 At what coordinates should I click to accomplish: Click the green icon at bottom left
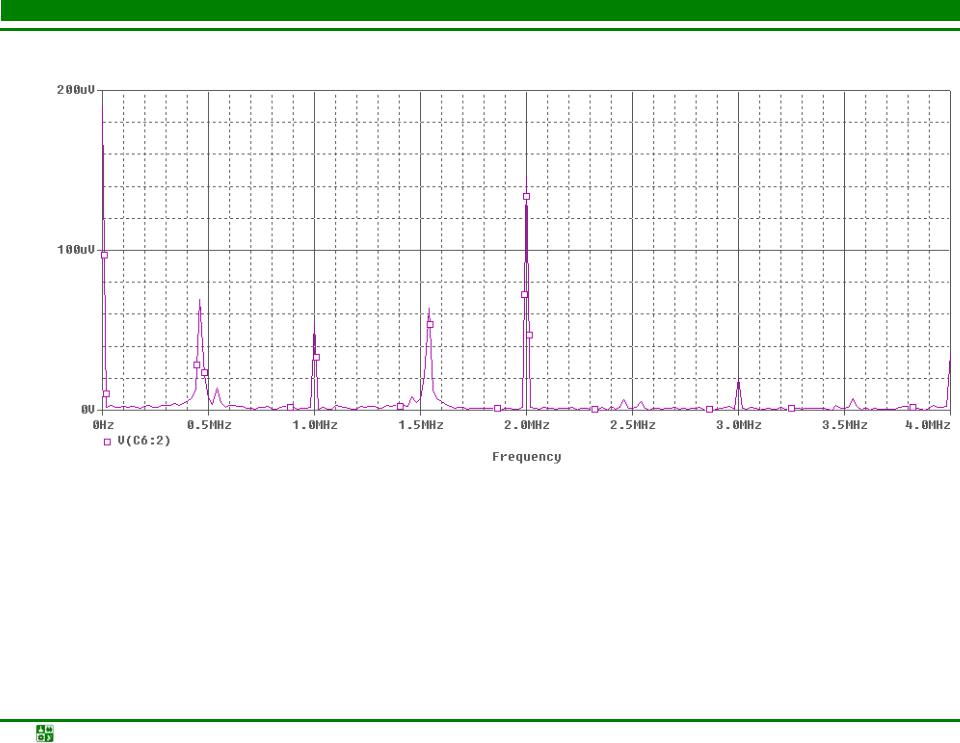click(x=45, y=733)
